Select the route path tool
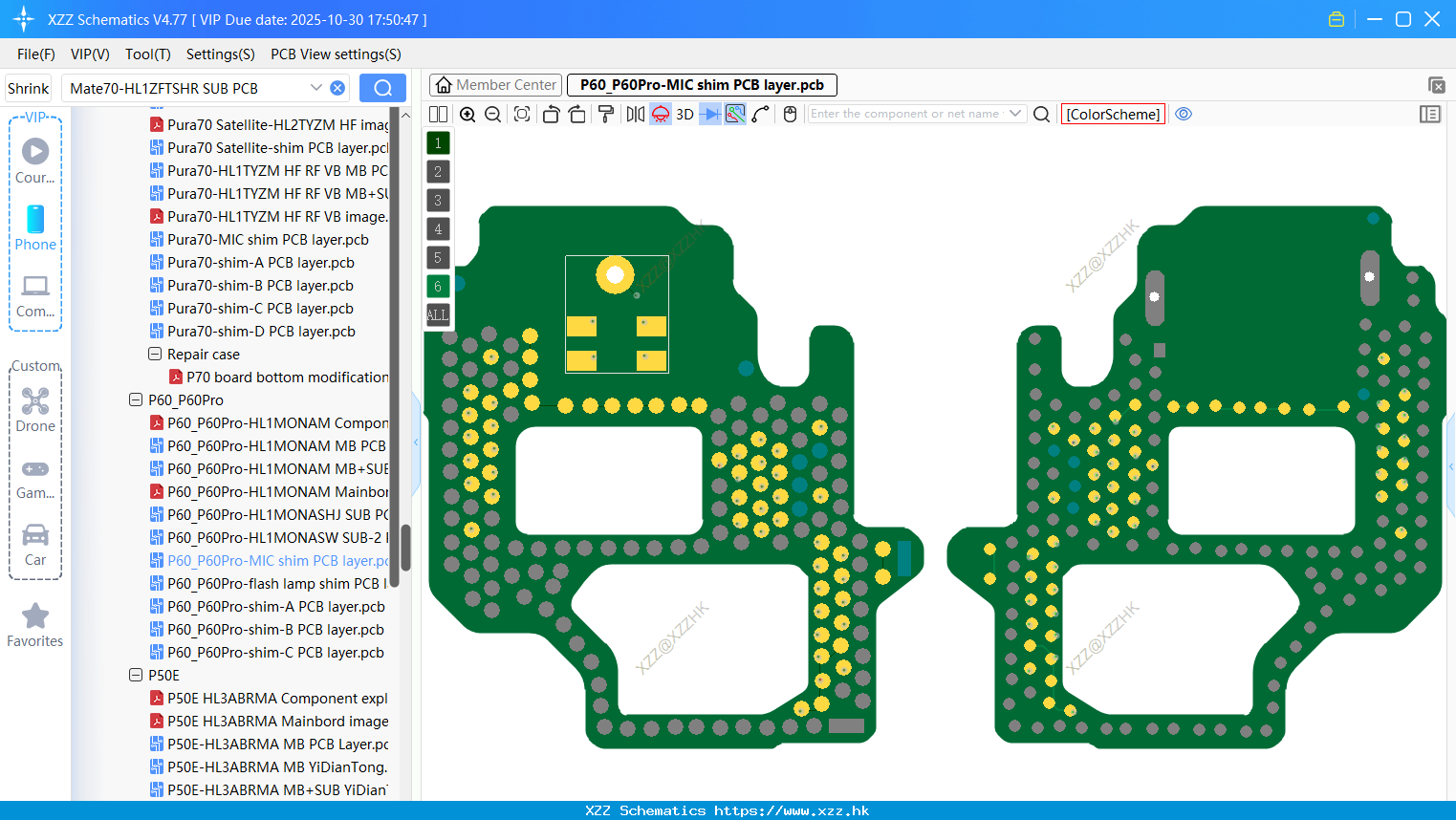This screenshot has height=820, width=1456. (x=761, y=115)
